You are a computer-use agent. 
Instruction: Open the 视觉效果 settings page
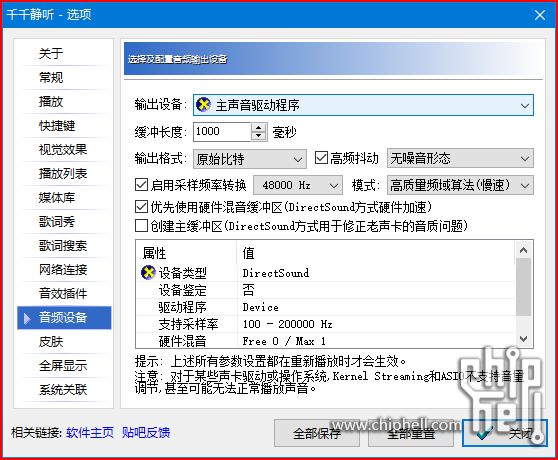pyautogui.click(x=64, y=150)
